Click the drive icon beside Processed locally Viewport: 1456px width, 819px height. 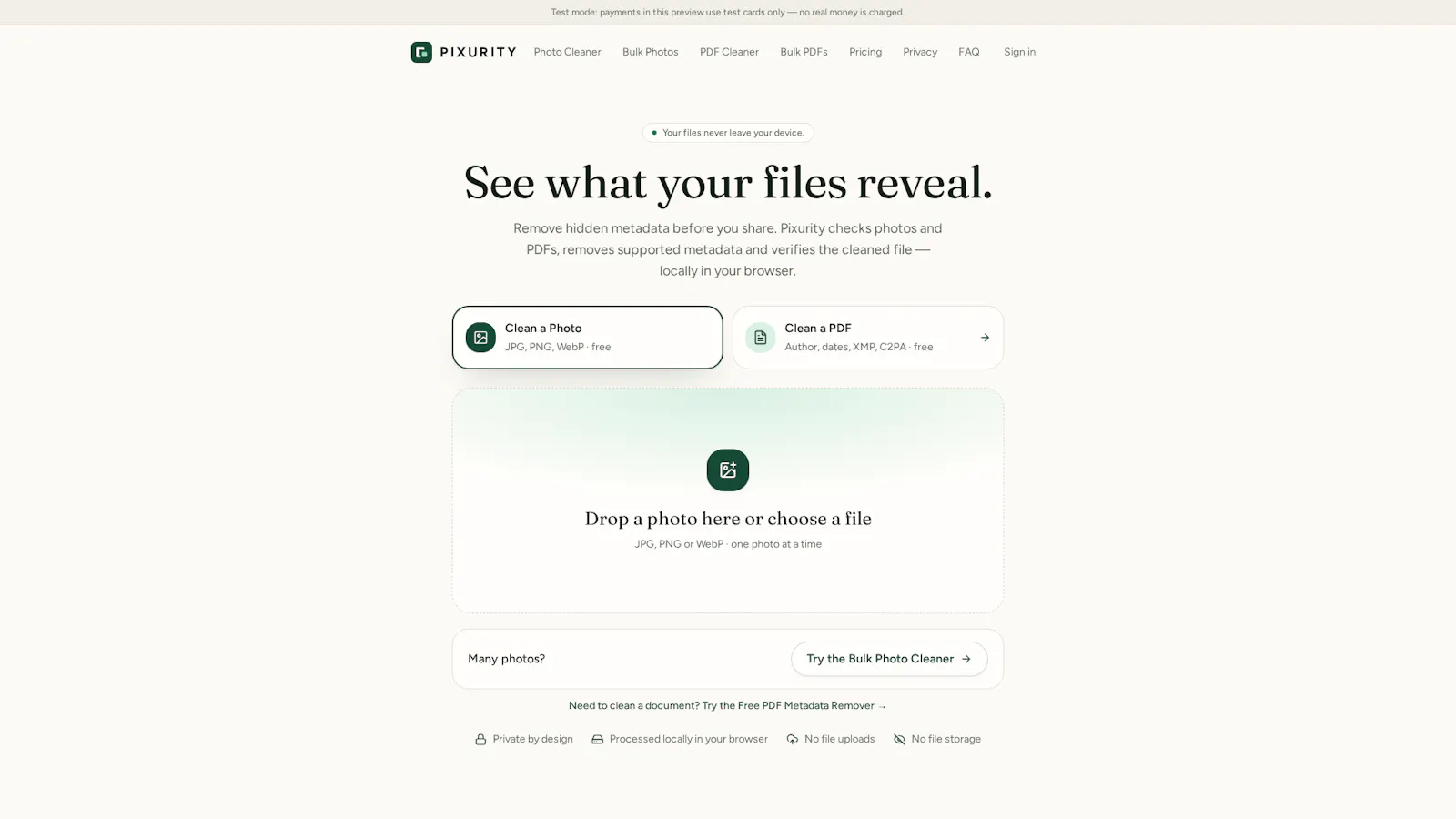(597, 739)
